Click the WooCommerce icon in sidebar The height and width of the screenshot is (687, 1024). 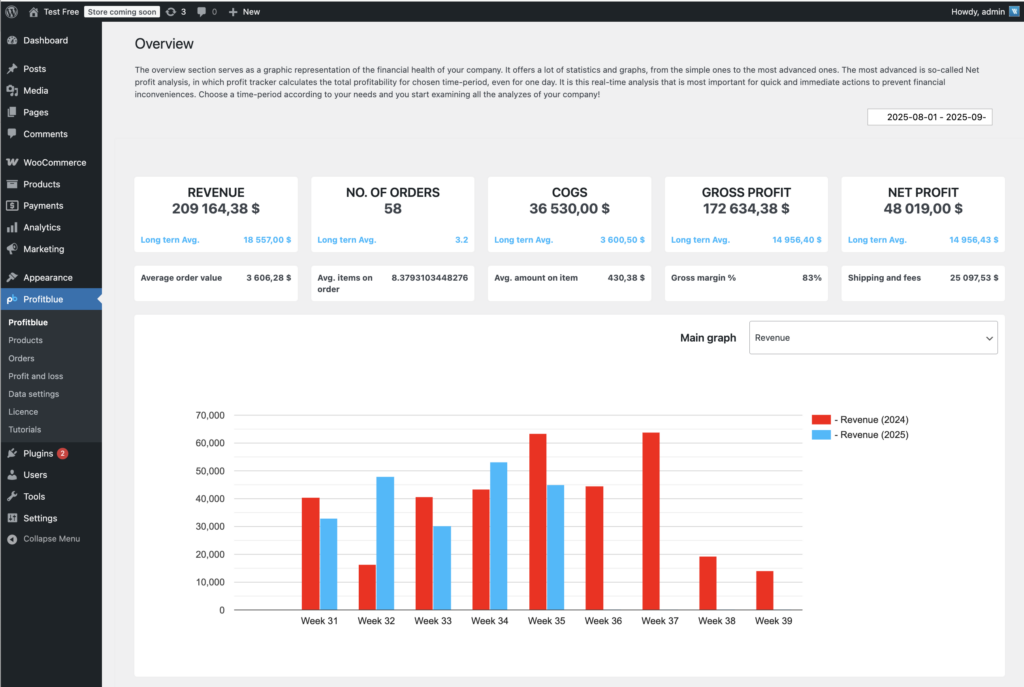[12, 162]
